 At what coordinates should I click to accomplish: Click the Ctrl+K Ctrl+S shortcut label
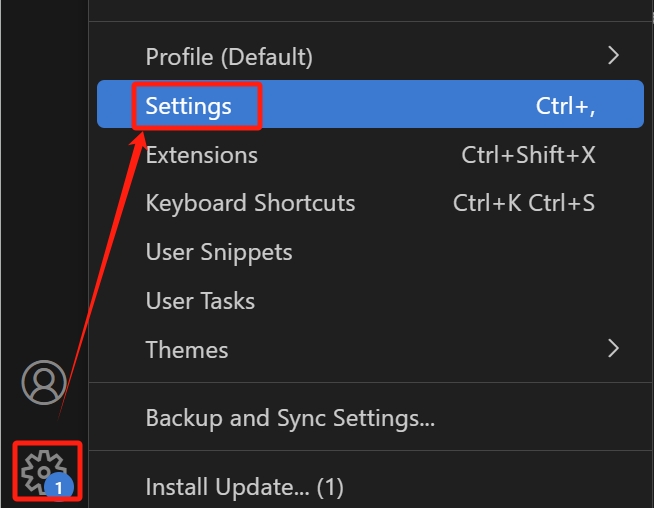coord(524,203)
